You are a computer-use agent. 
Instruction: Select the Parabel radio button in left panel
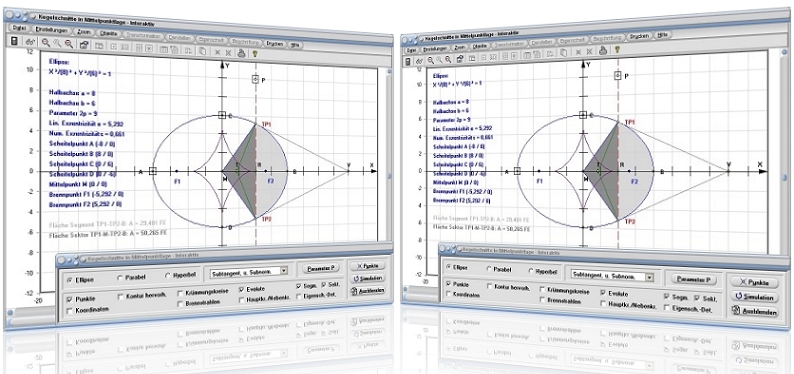coord(120,277)
